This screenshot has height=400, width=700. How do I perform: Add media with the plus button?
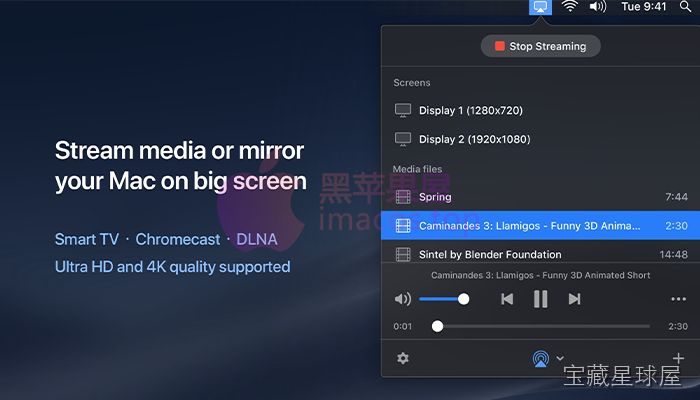pos(679,358)
